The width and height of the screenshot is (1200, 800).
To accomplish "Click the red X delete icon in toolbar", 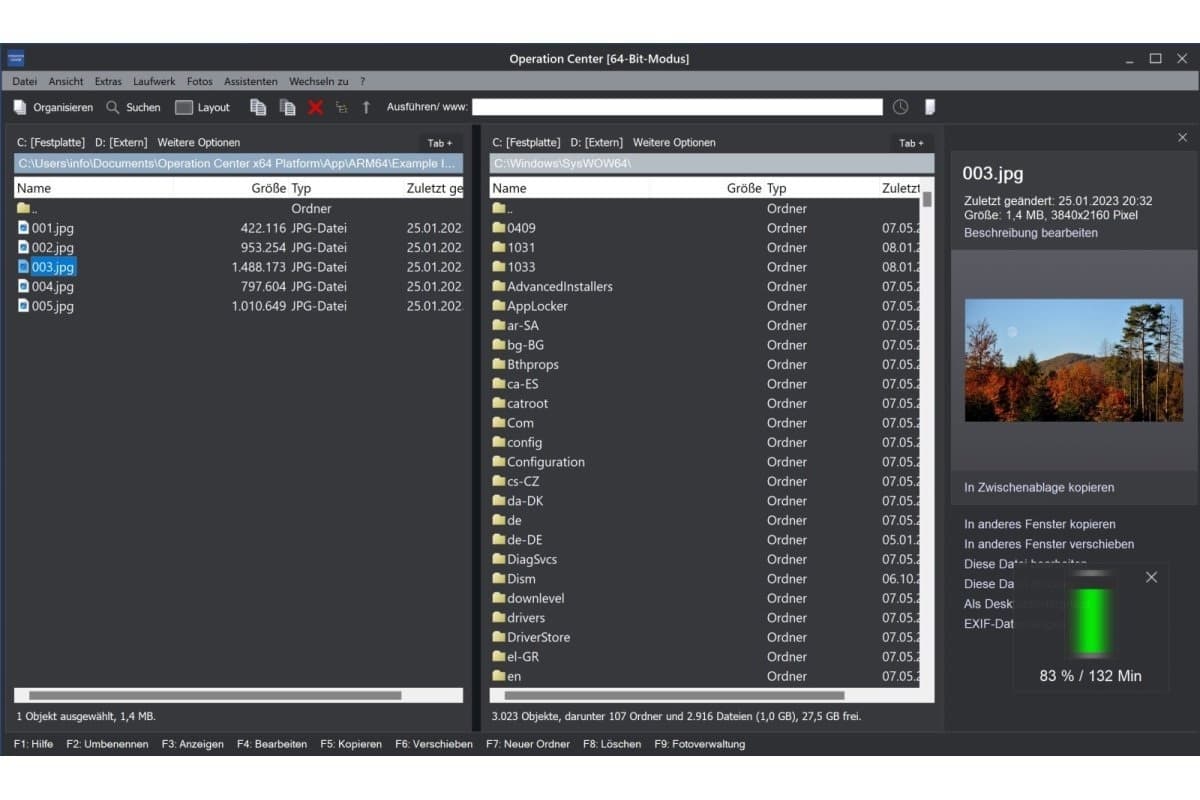I will pos(315,107).
